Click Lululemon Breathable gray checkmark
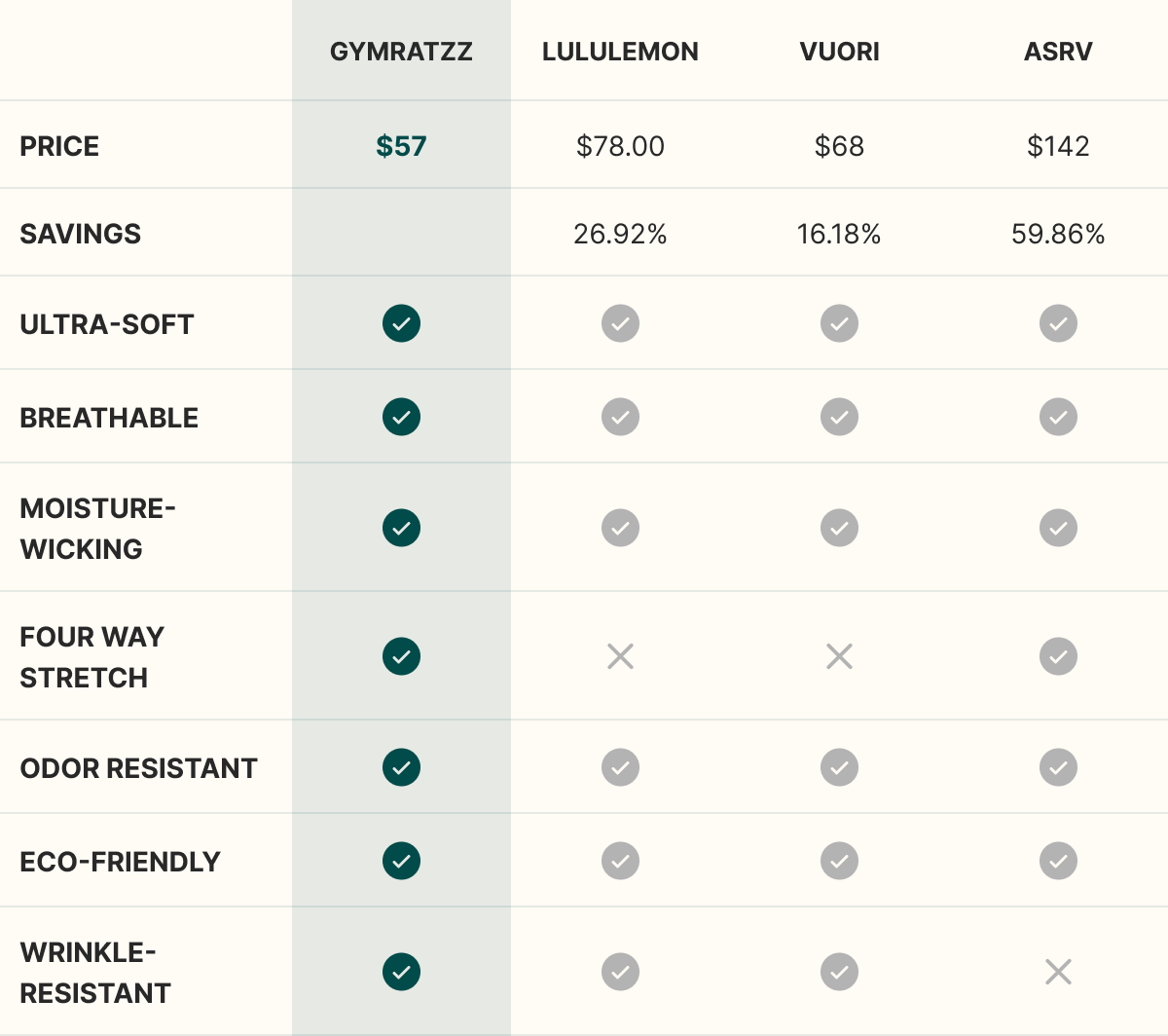1168x1036 pixels. (620, 417)
